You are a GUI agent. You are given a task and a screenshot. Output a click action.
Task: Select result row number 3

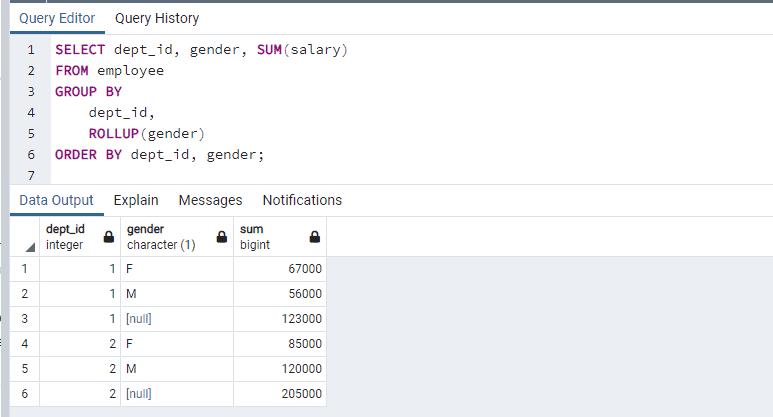(x=24, y=319)
